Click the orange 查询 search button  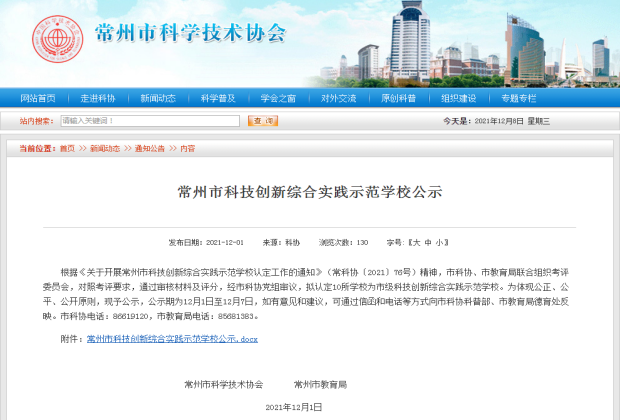[263, 121]
